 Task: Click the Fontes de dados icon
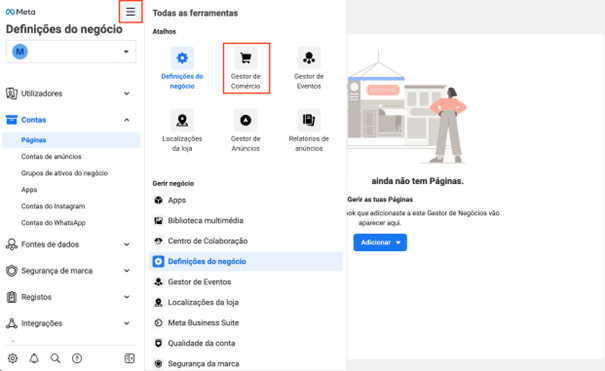[x=12, y=245]
